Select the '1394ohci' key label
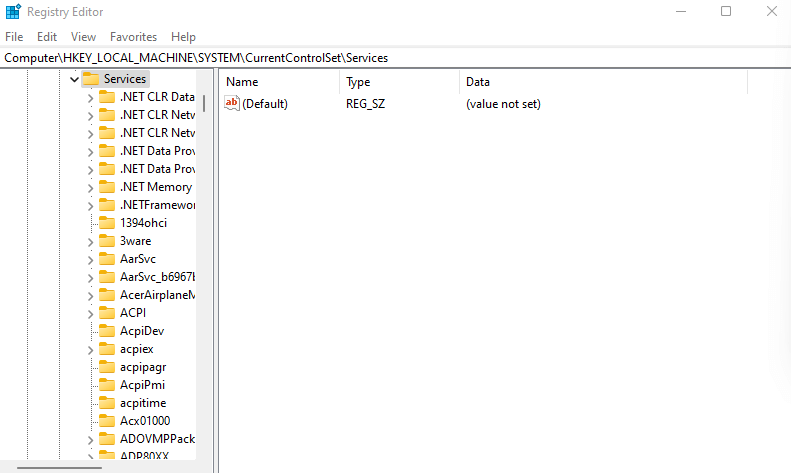 pos(143,223)
